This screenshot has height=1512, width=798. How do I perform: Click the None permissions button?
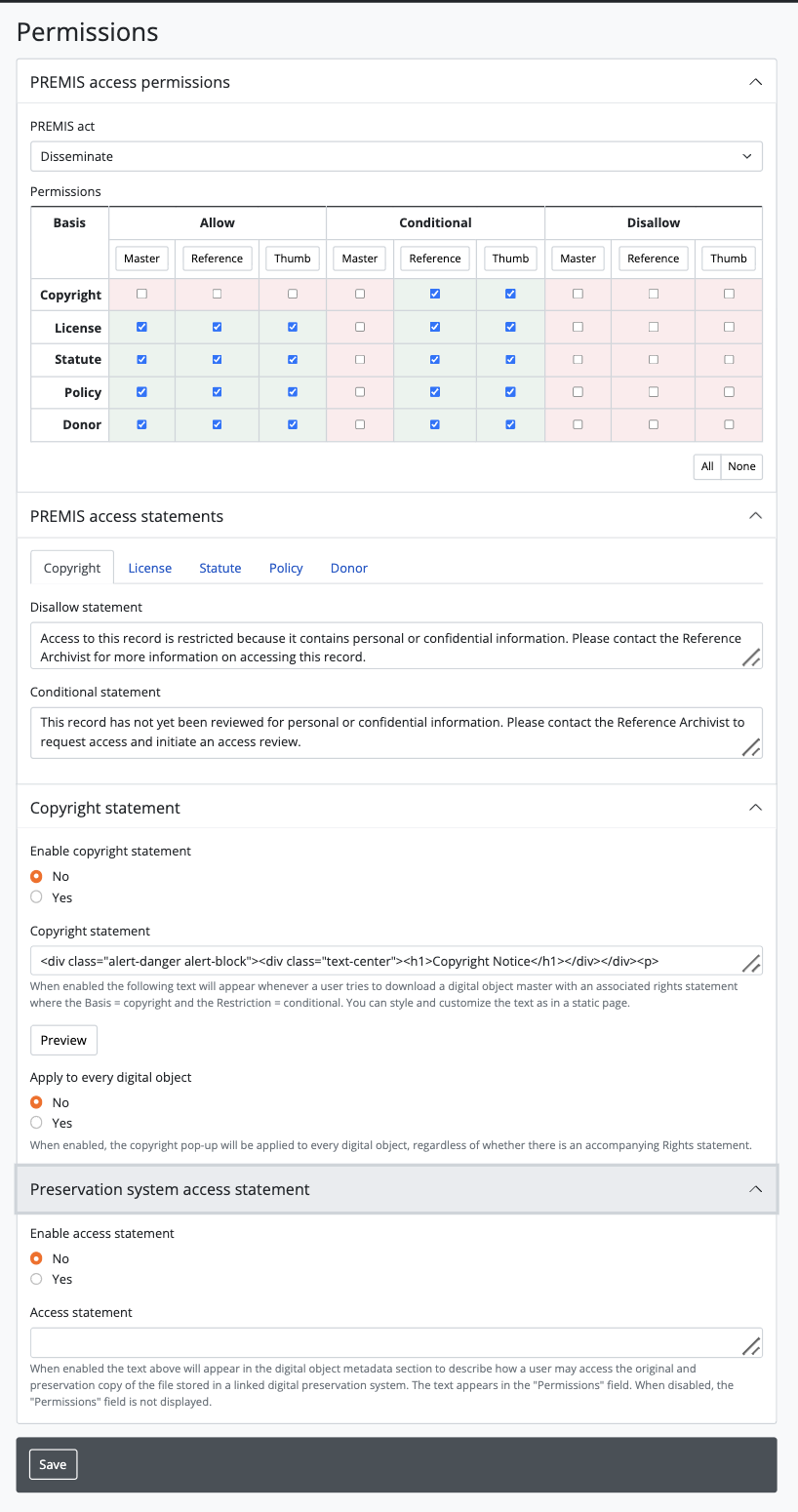[741, 466]
